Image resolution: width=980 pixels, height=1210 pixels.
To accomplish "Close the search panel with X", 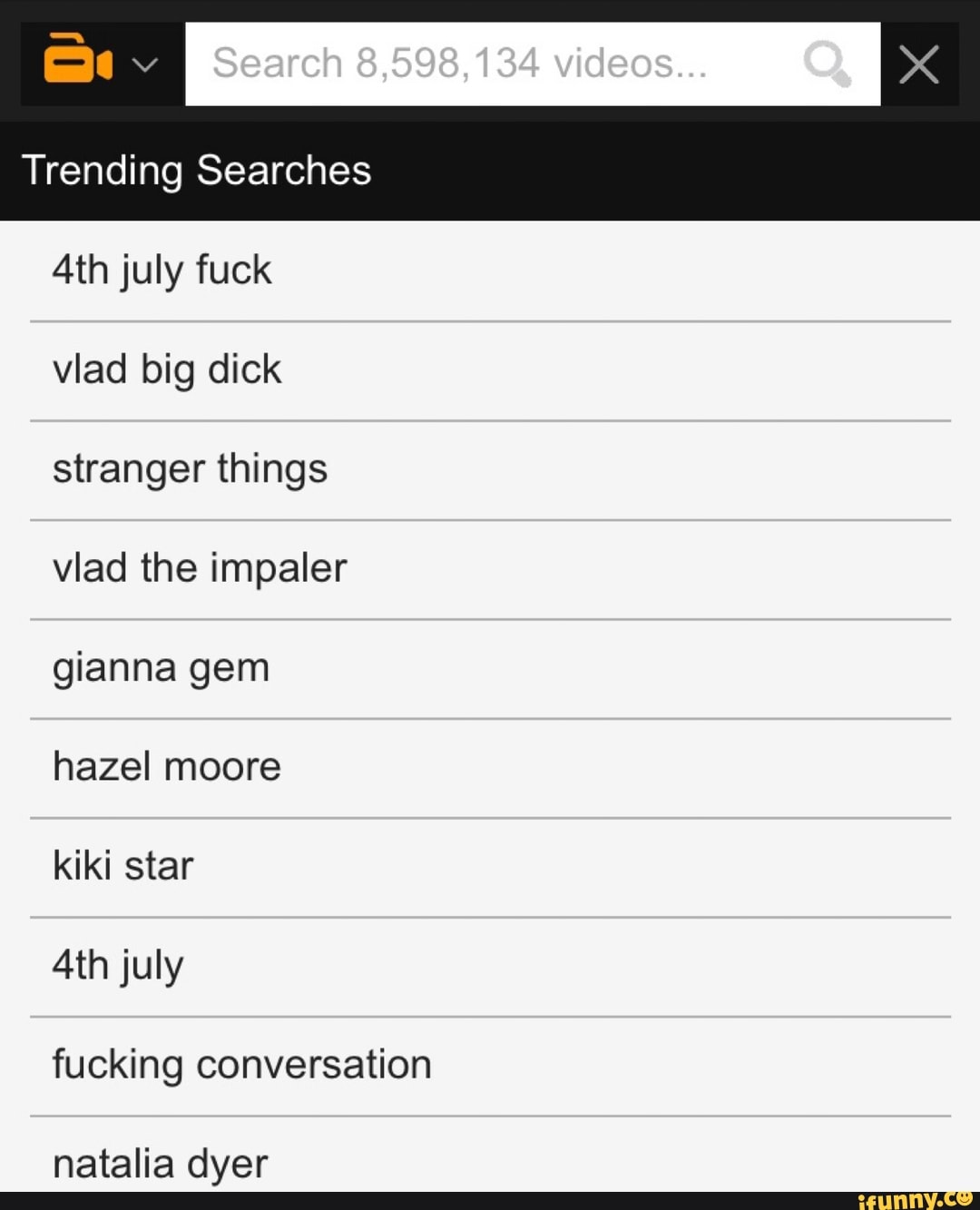I will [x=918, y=64].
